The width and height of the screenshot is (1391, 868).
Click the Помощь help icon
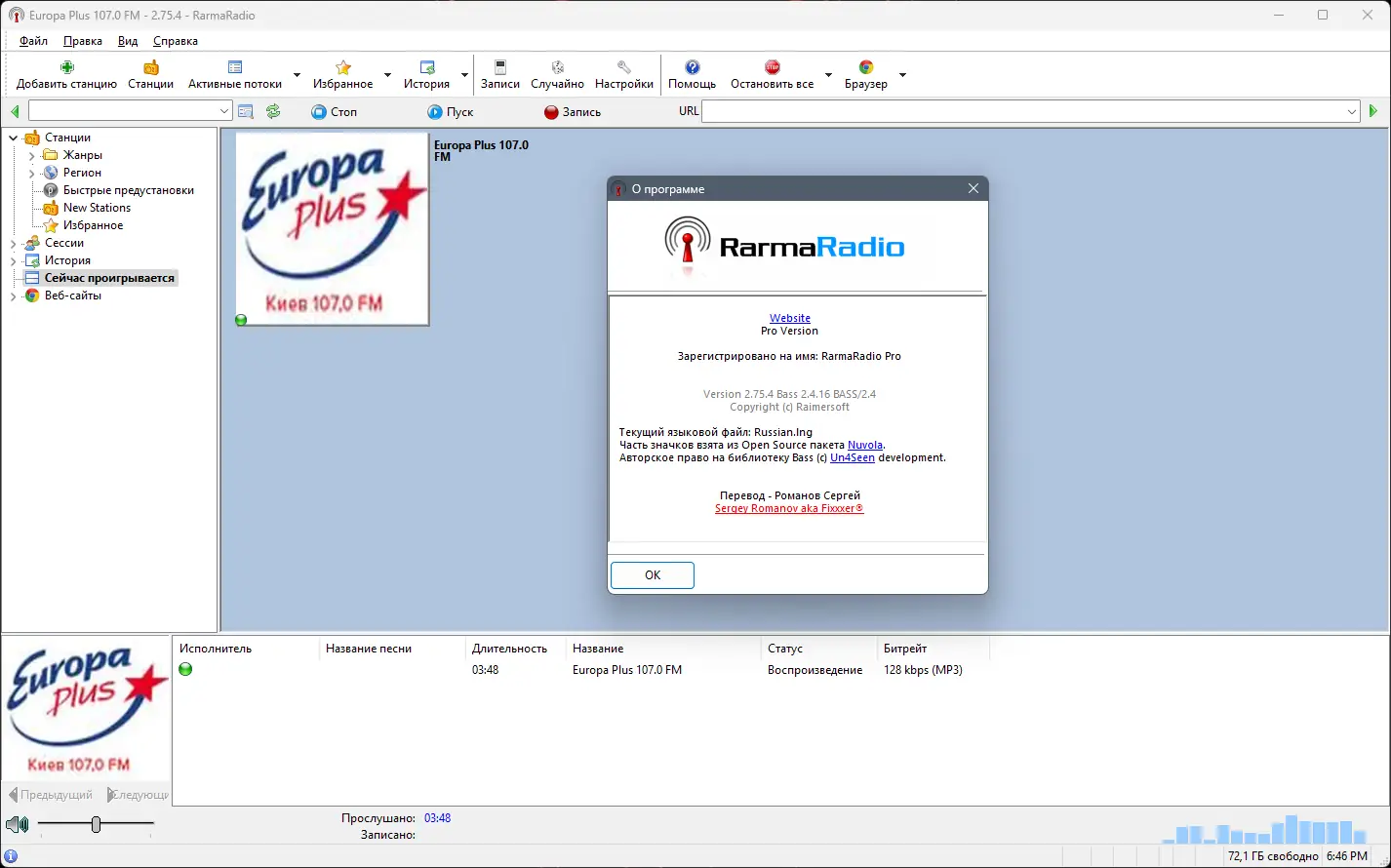693,67
